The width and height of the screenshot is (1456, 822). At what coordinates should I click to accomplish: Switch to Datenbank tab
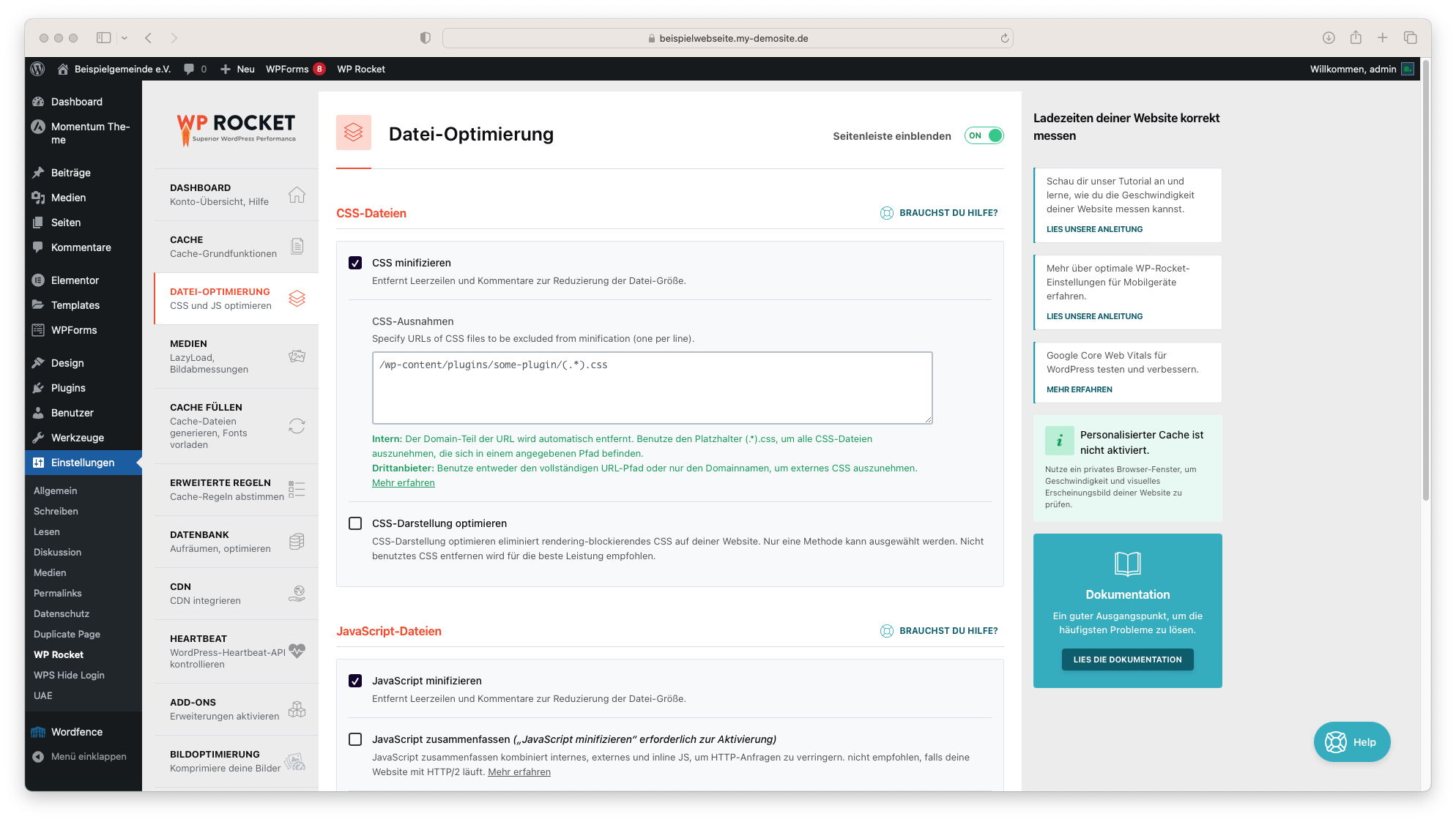coord(237,542)
